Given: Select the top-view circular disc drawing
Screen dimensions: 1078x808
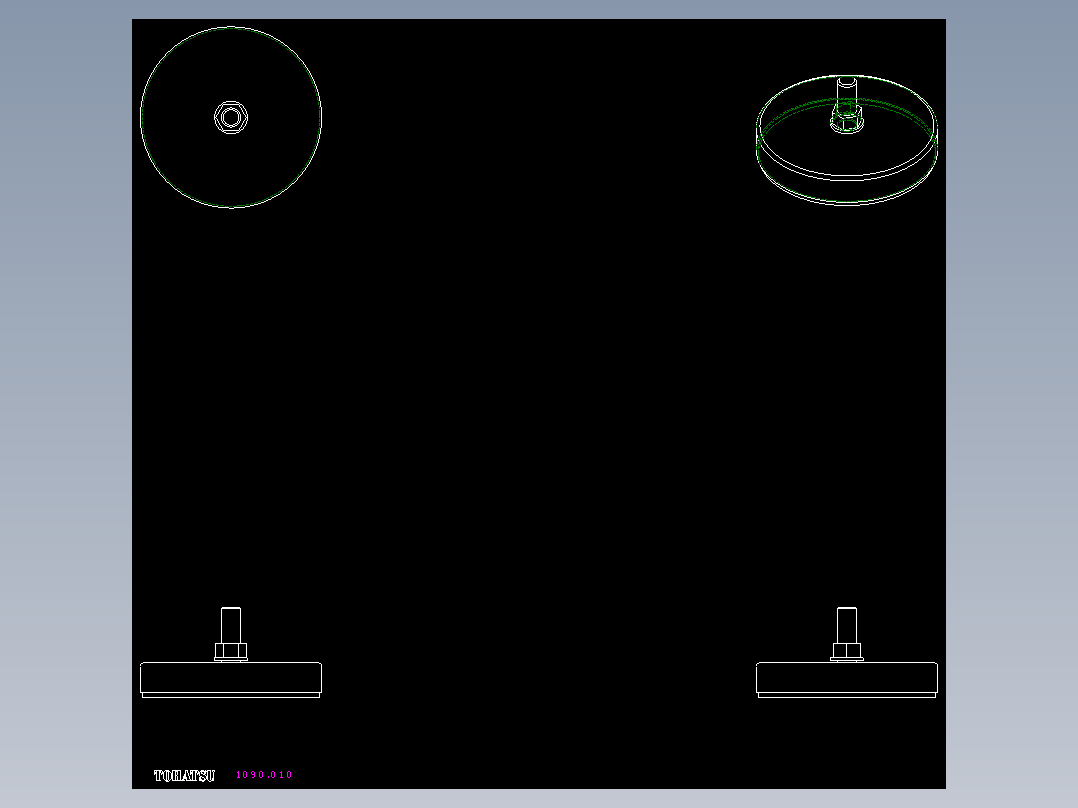Looking at the screenshot, I should click(231, 117).
